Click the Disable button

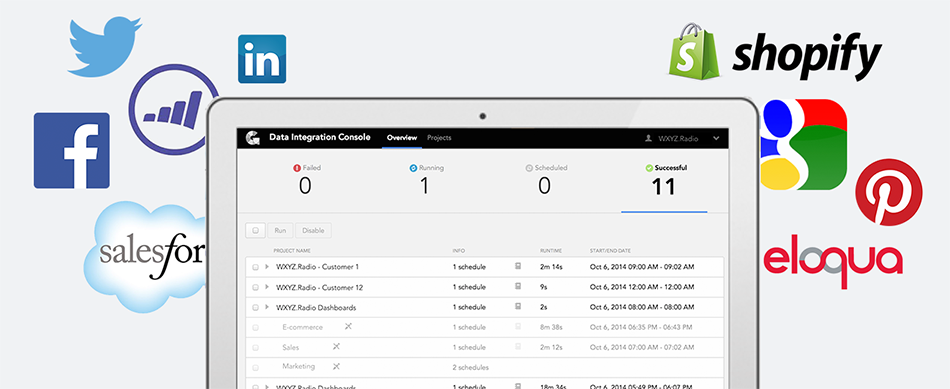pyautogui.click(x=313, y=230)
